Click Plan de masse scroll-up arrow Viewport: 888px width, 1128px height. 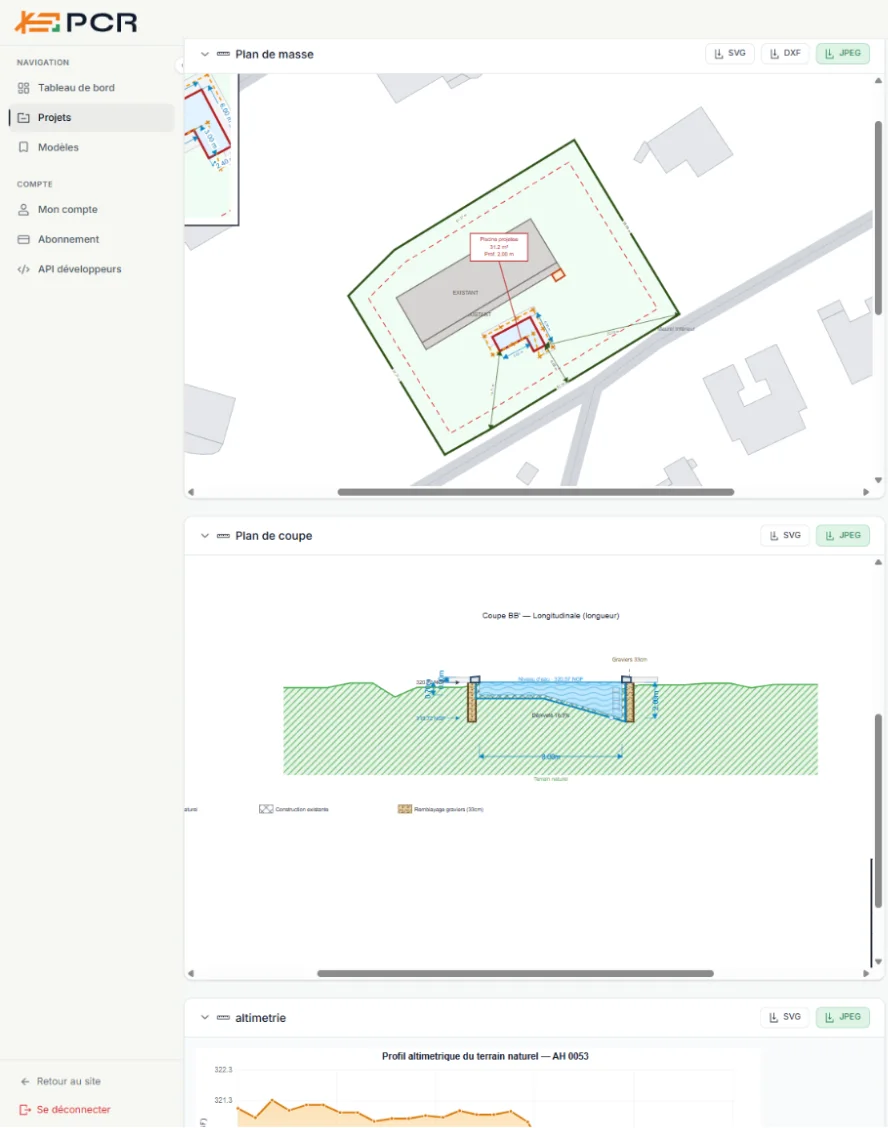tap(878, 81)
